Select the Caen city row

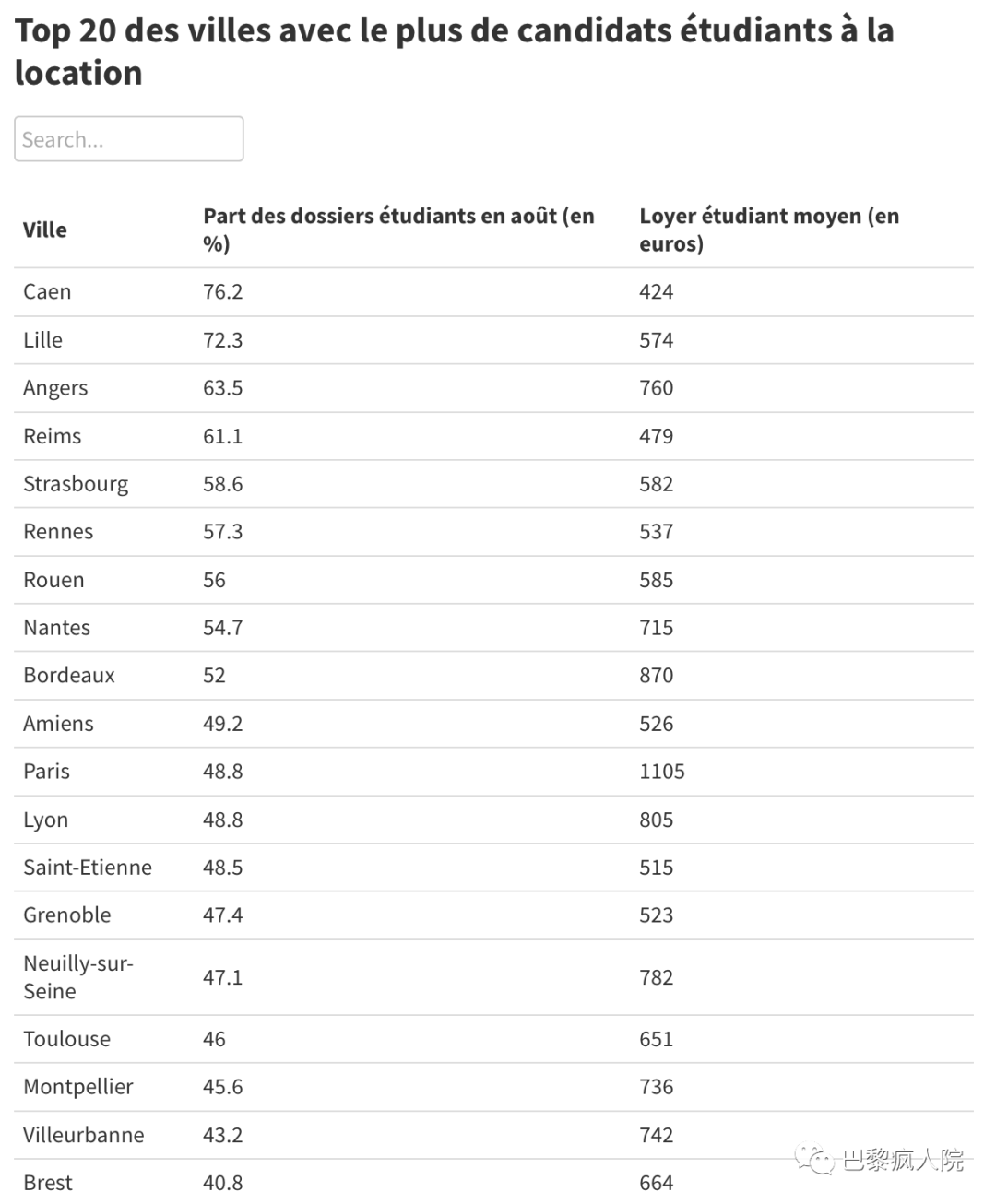coord(47,292)
